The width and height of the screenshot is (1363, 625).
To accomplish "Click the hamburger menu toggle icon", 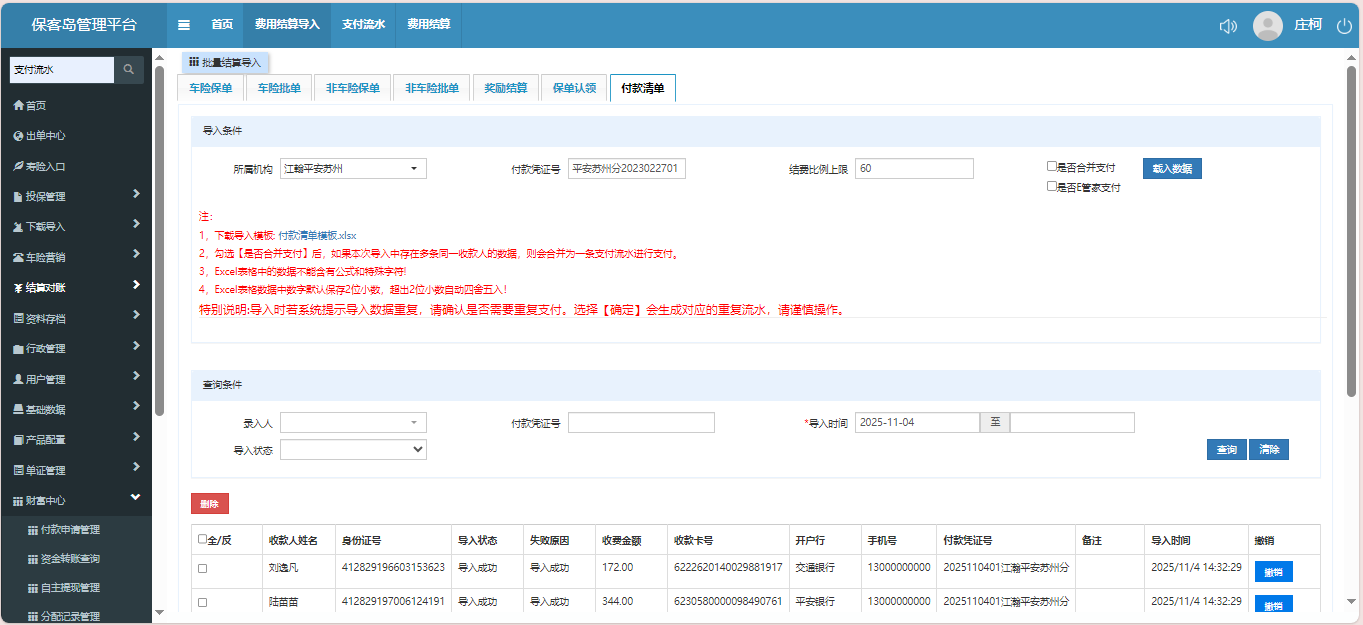I will tap(184, 25).
